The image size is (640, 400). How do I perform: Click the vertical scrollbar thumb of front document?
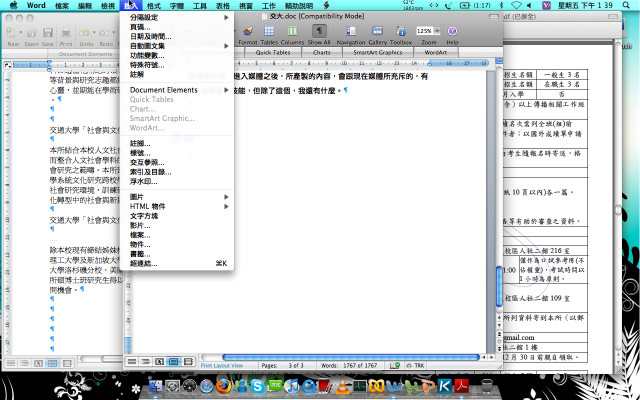[x=499, y=286]
